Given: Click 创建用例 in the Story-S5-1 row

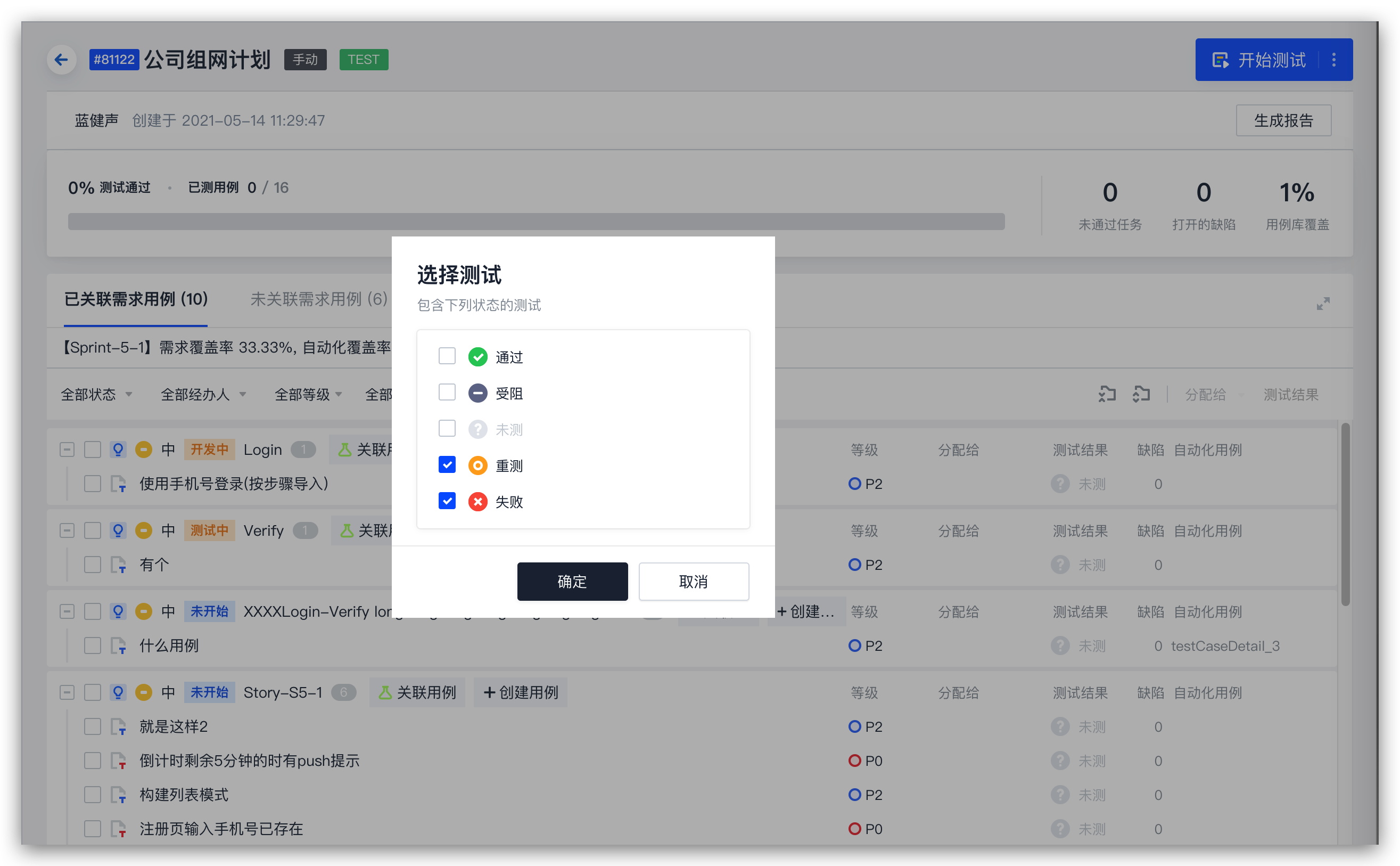Looking at the screenshot, I should [x=520, y=692].
